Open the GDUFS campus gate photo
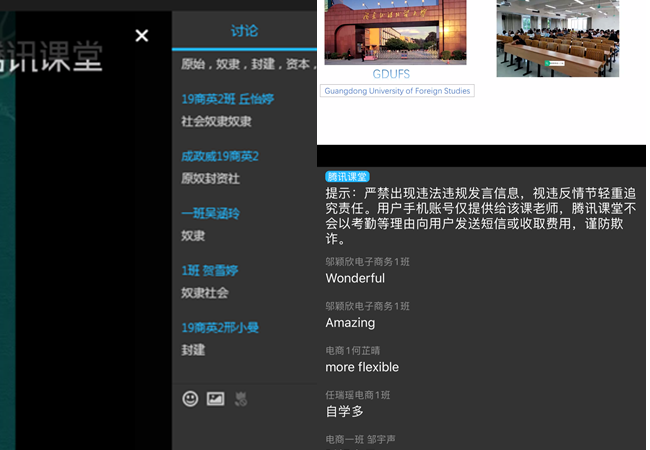This screenshot has width=650, height=450. (394, 32)
